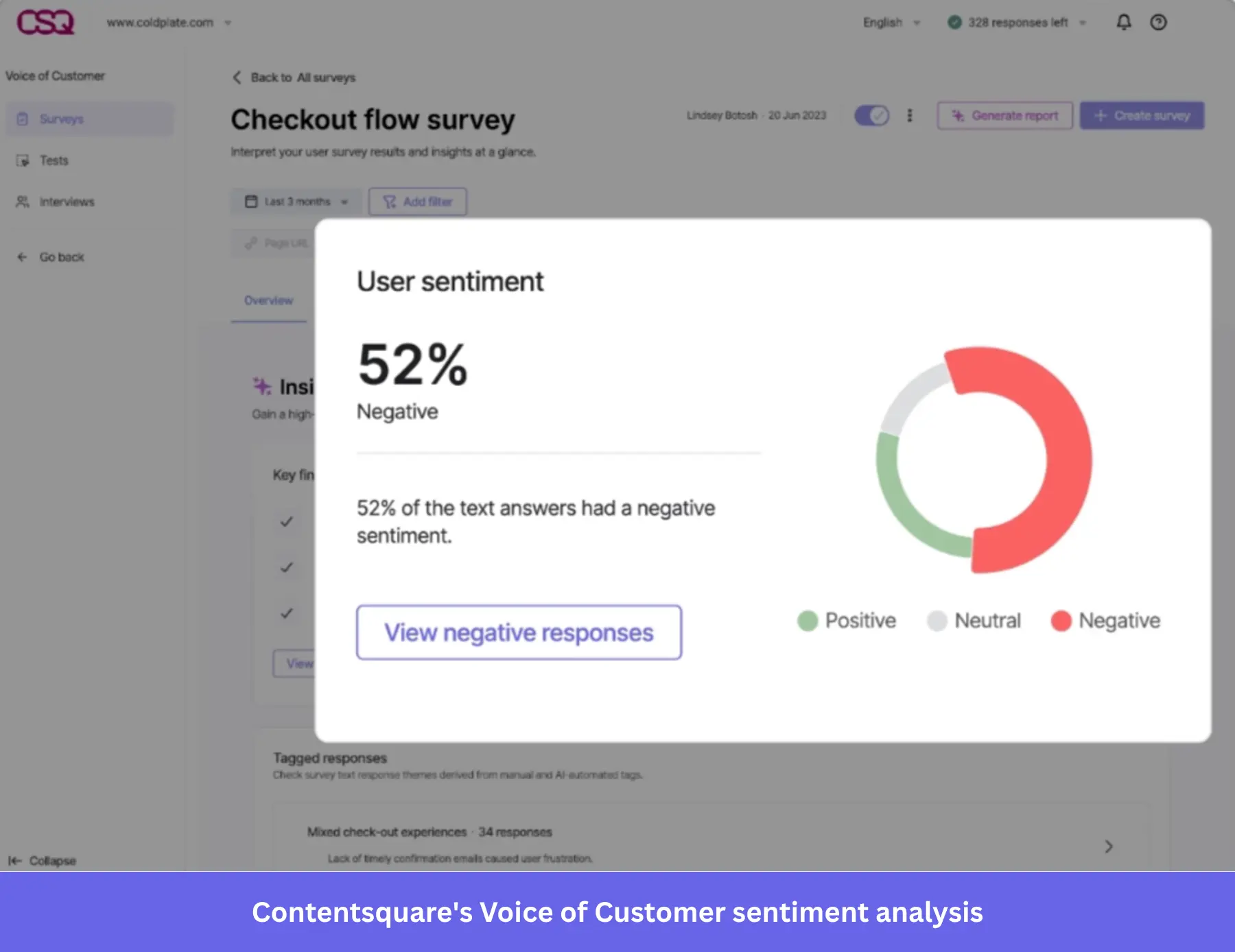Click the second Key findings checkmark
Viewport: 1235px width, 952px height.
click(287, 567)
